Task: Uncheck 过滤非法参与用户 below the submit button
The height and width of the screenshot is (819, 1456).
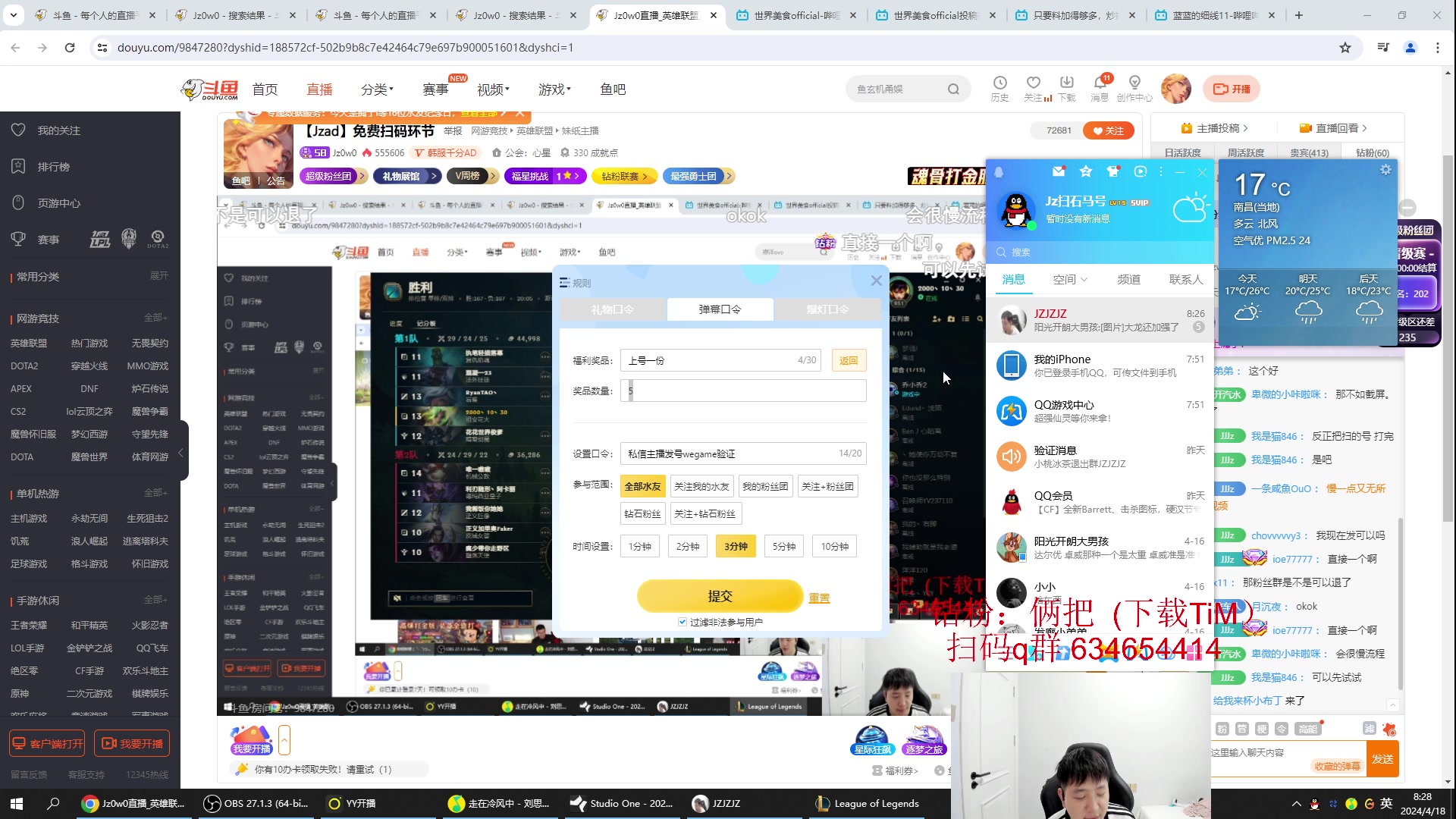Action: click(682, 621)
